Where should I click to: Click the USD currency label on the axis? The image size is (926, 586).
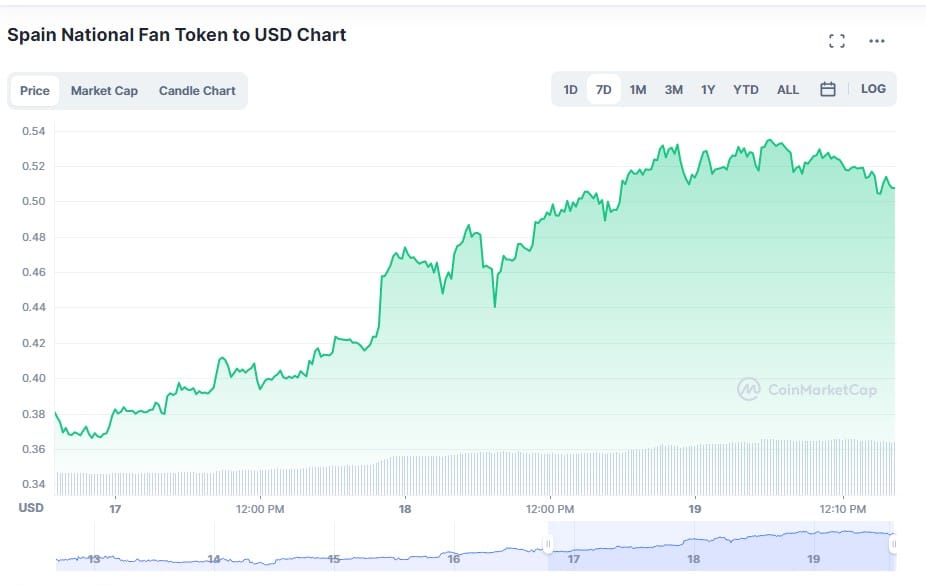(31, 508)
